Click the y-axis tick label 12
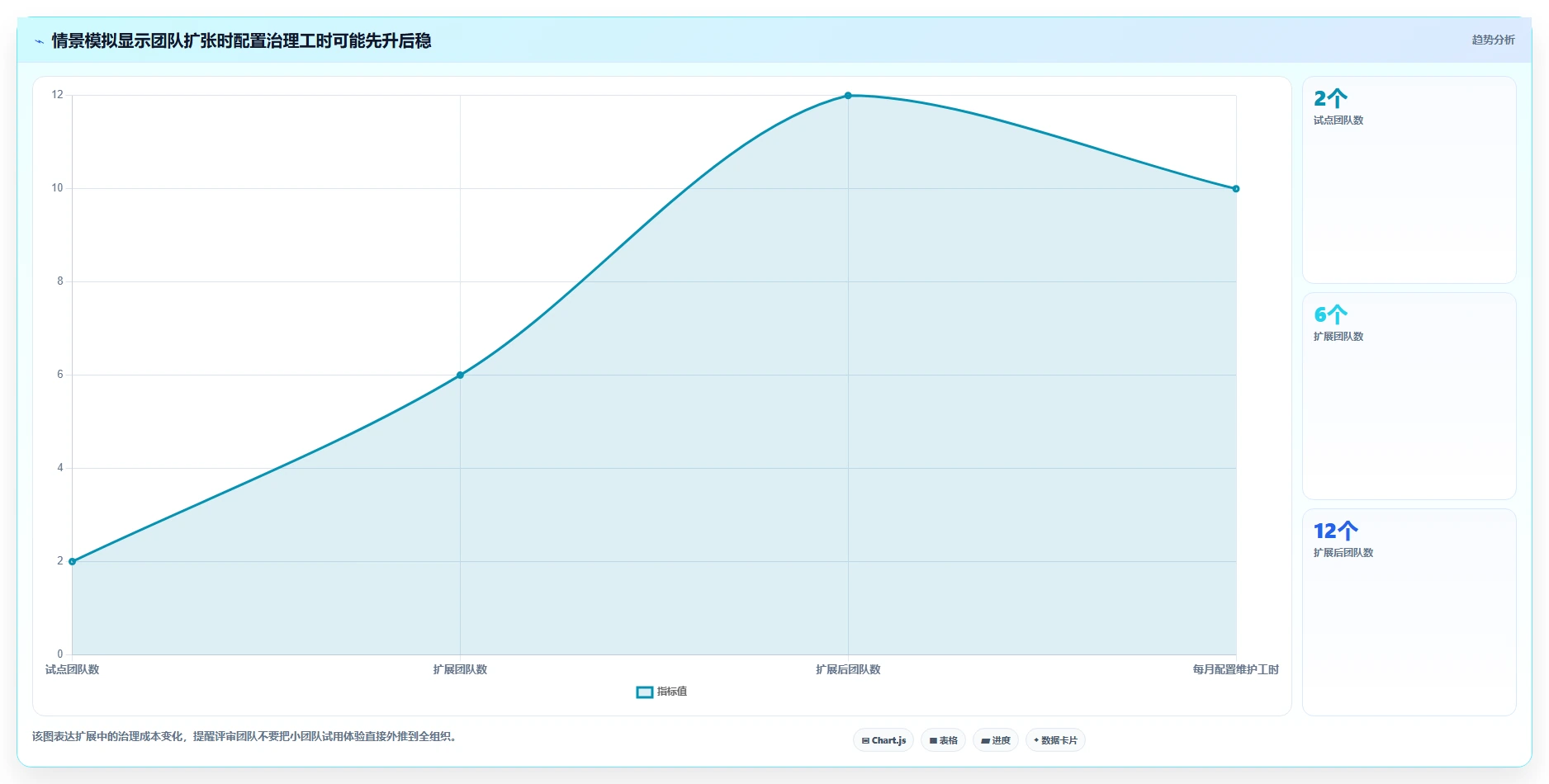 click(x=57, y=95)
